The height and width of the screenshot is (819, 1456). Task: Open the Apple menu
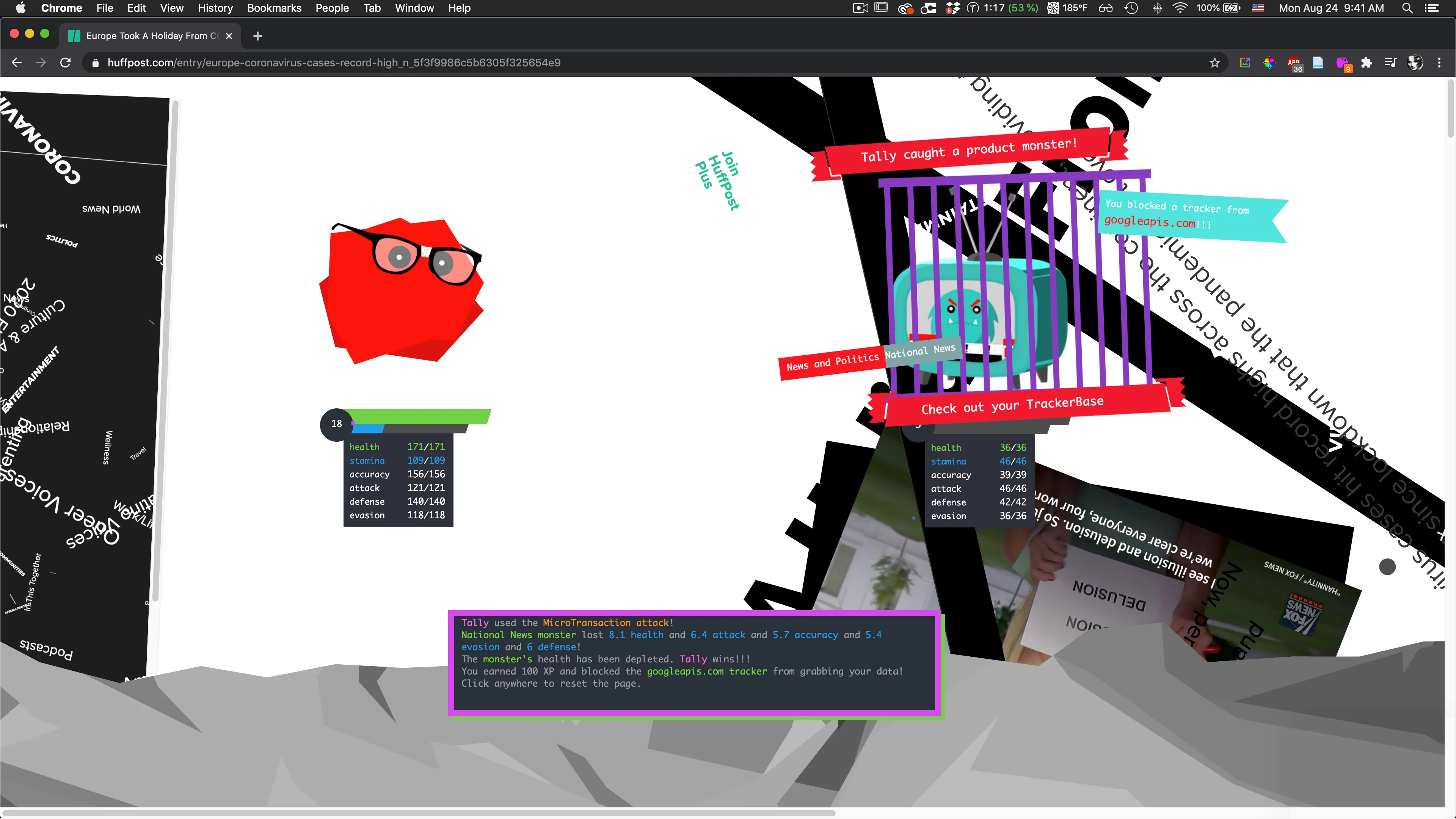pos(21,8)
